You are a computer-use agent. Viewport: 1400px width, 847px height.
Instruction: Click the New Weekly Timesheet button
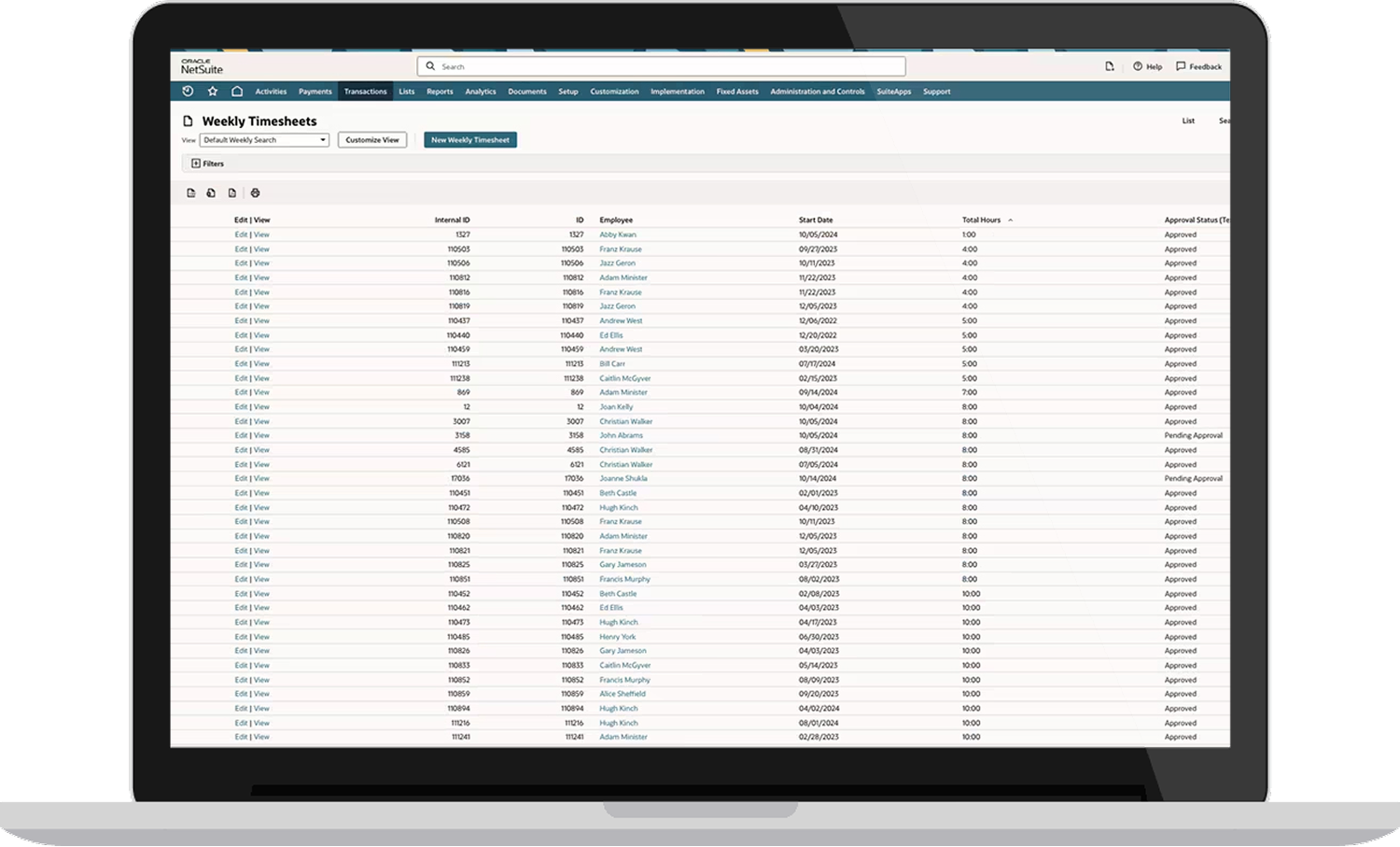point(469,139)
